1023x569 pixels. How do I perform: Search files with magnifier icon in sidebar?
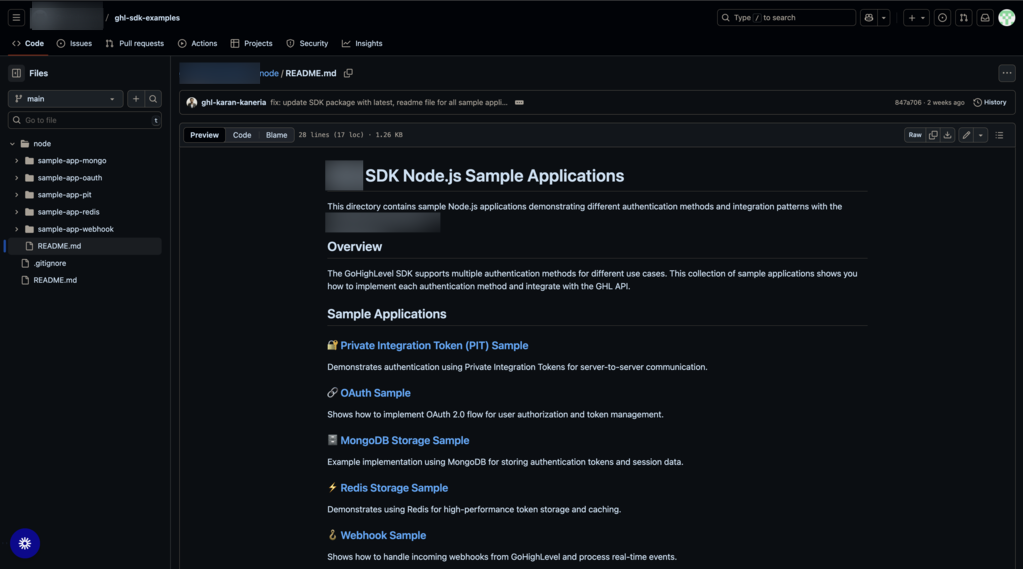(x=153, y=99)
